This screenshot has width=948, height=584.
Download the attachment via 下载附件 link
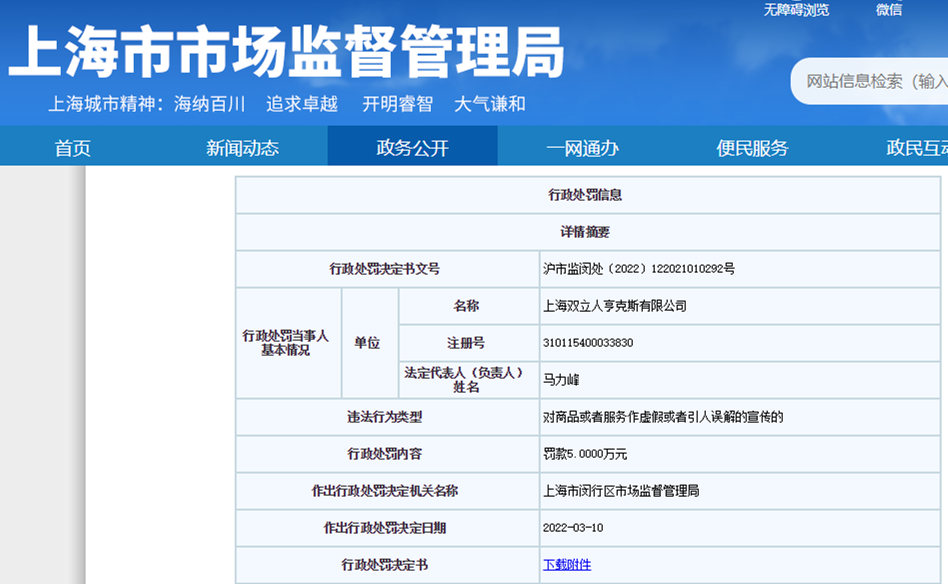click(x=567, y=565)
